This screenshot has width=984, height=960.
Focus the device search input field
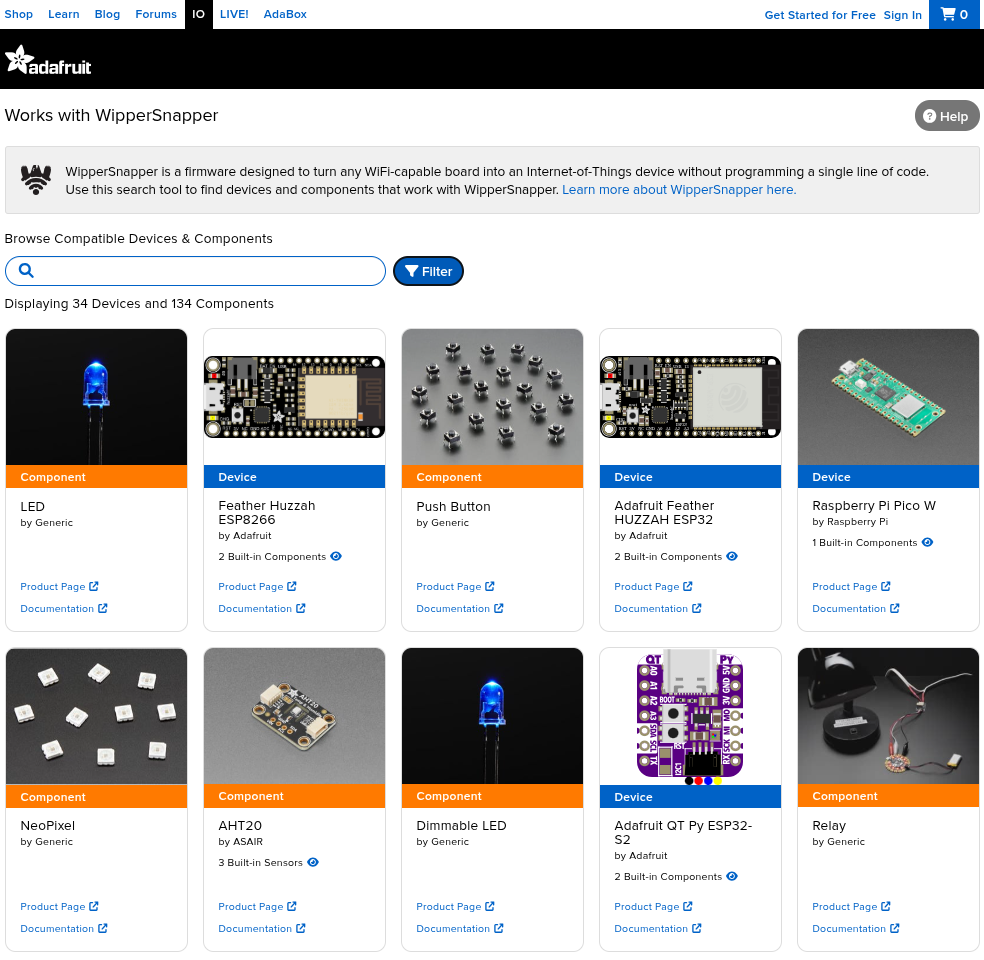point(210,271)
